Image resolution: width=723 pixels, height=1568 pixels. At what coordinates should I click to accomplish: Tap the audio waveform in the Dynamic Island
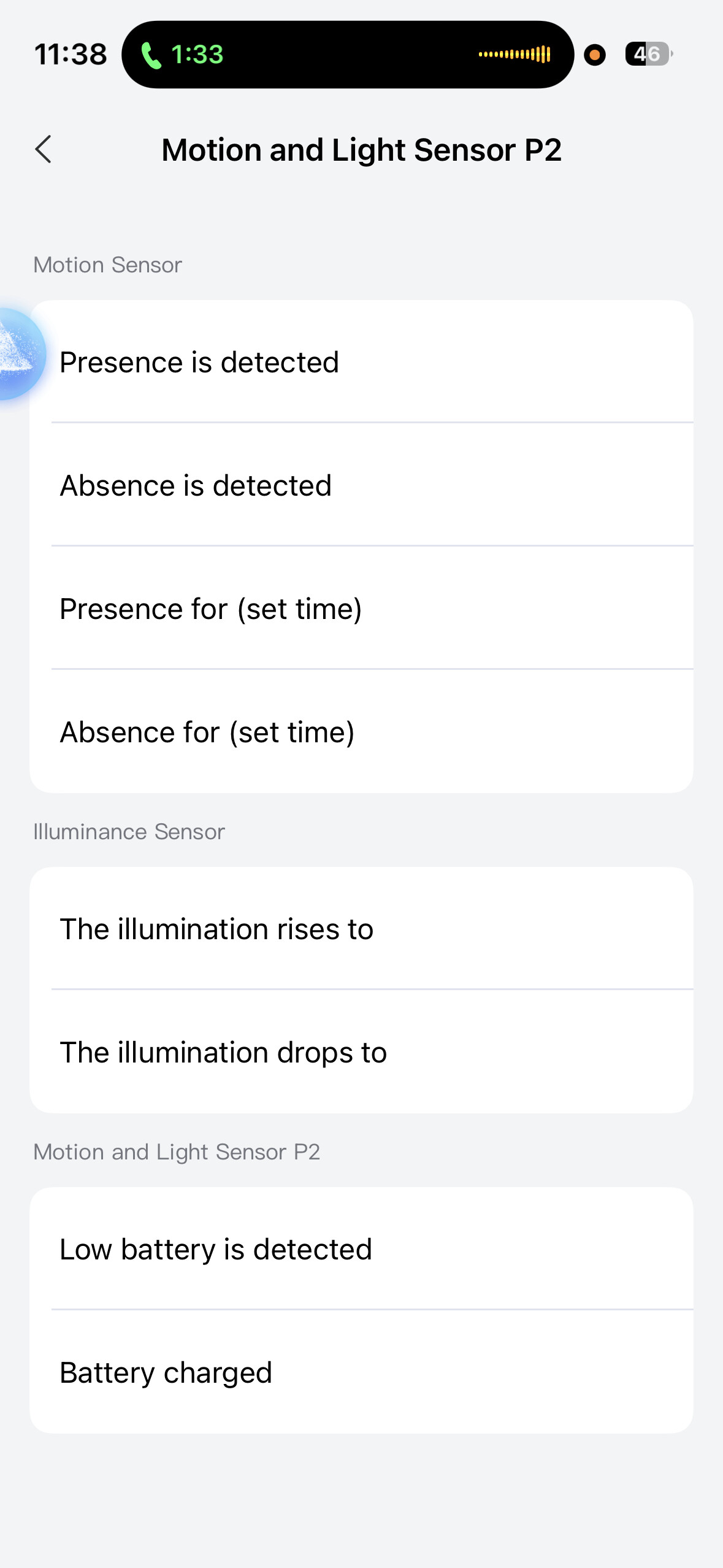point(515,55)
